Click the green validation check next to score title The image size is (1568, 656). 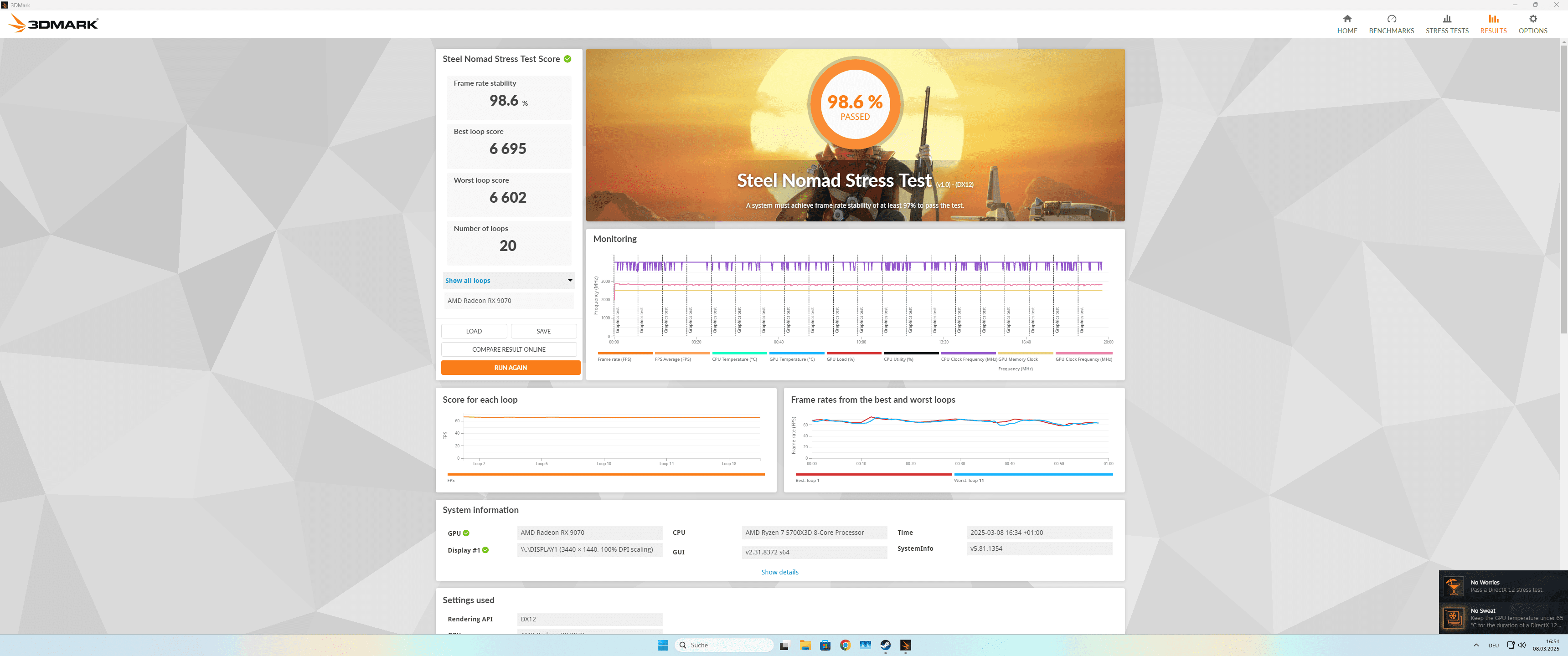[x=567, y=59]
